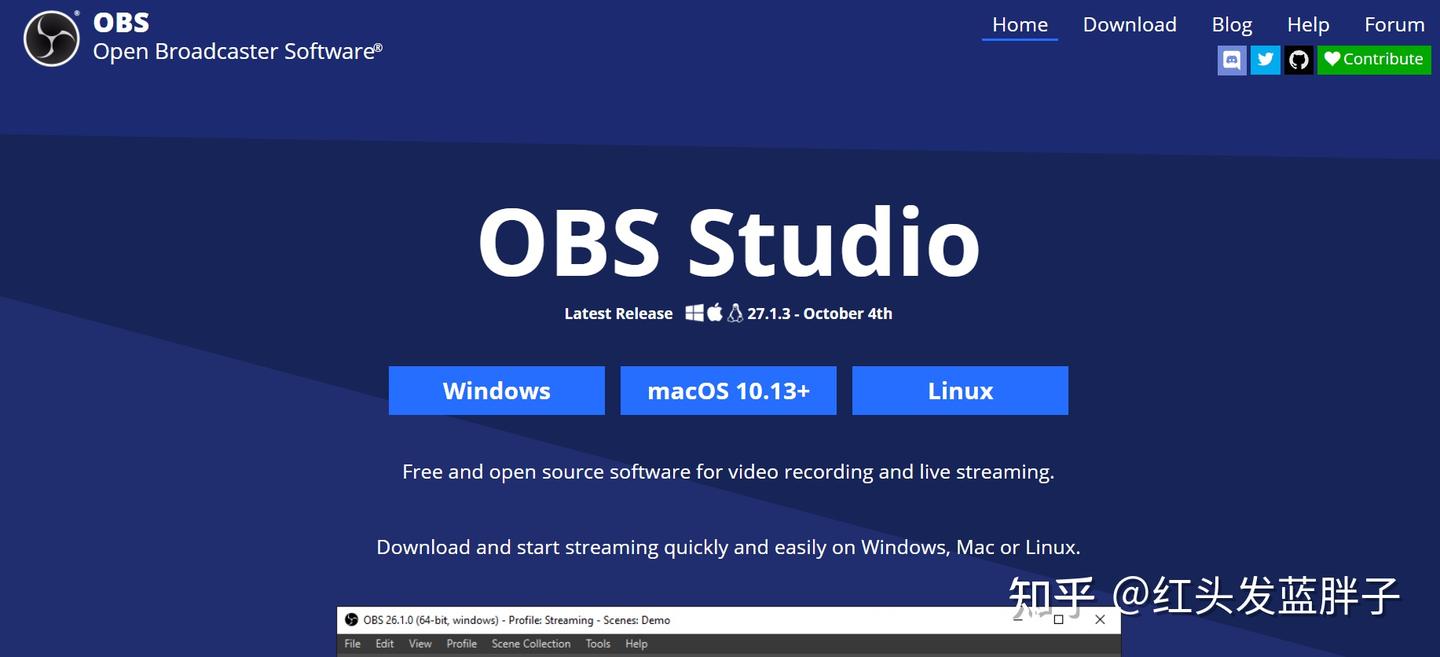
Task: Open the Discord icon link
Action: tap(1232, 60)
